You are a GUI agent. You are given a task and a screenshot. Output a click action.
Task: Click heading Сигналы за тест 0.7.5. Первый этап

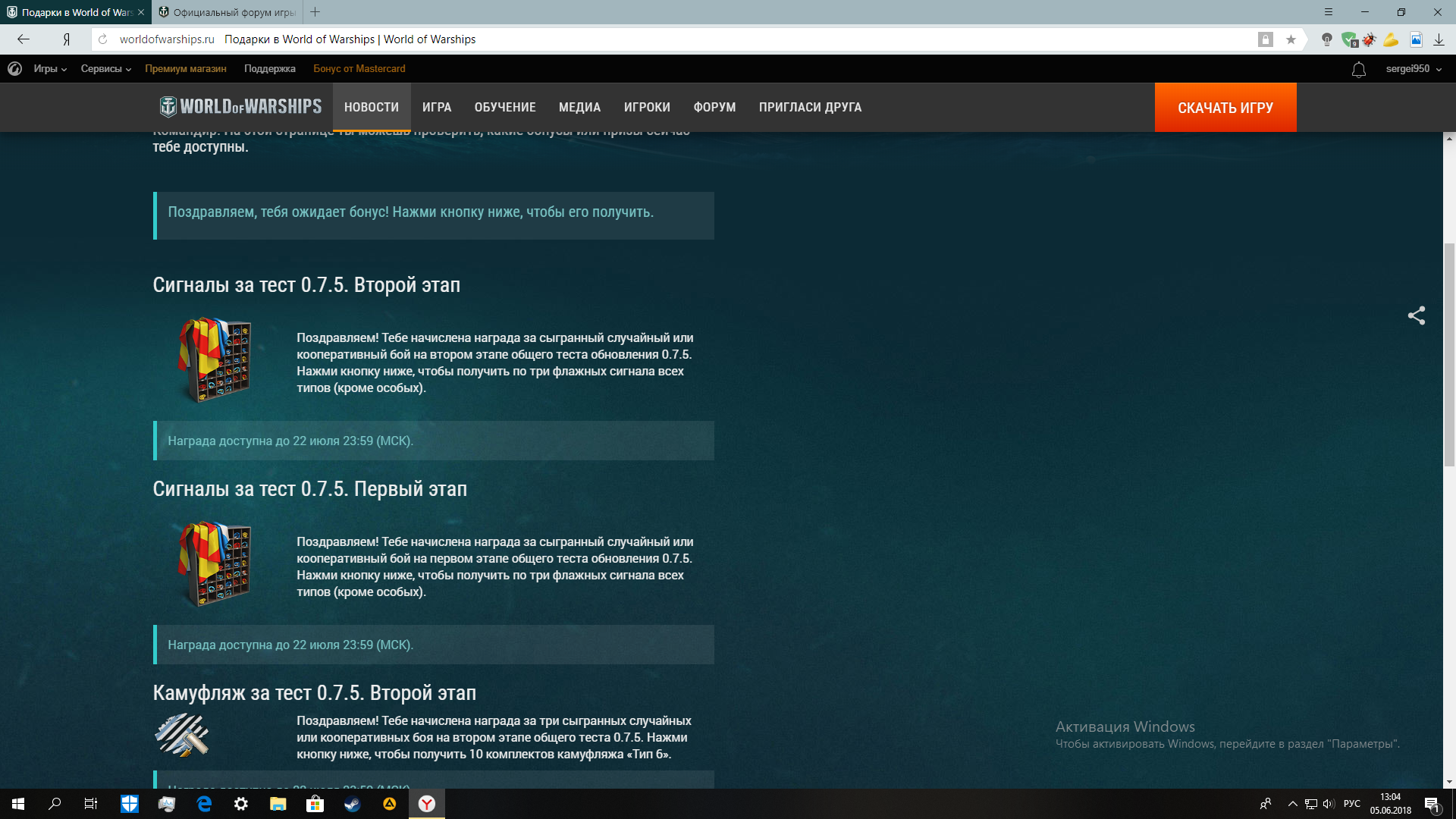click(310, 489)
